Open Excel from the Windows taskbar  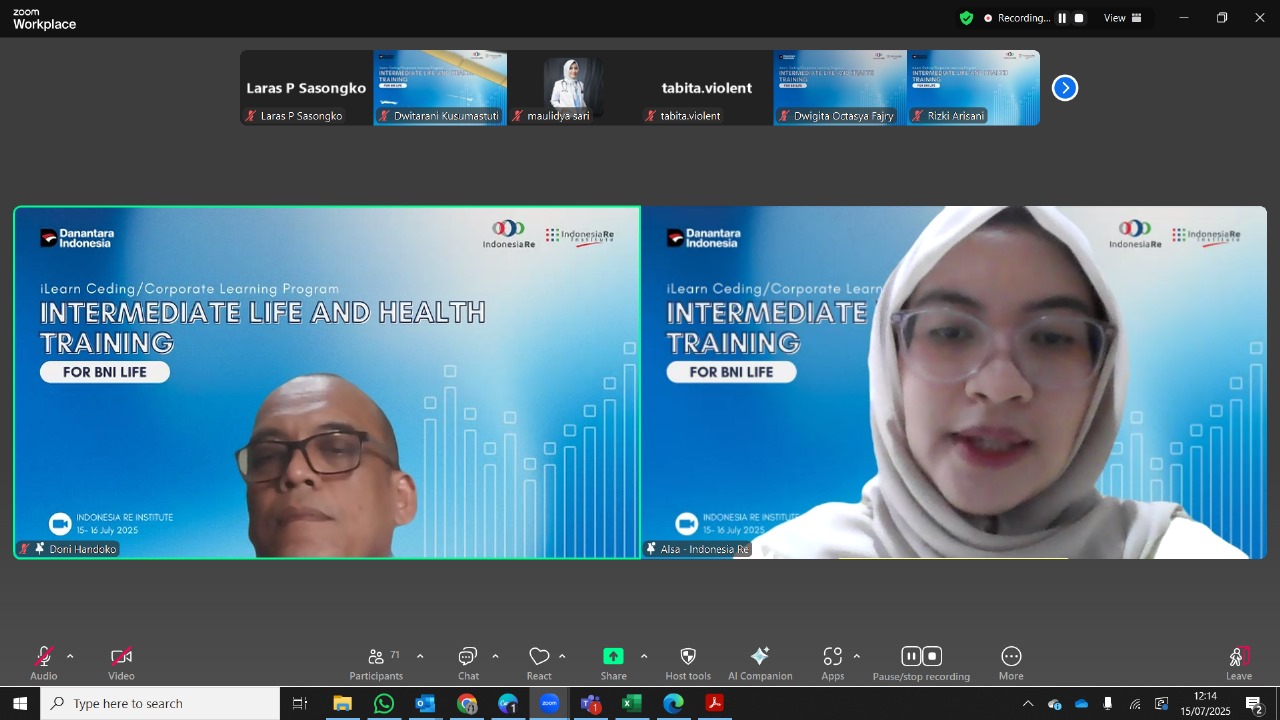click(x=631, y=703)
